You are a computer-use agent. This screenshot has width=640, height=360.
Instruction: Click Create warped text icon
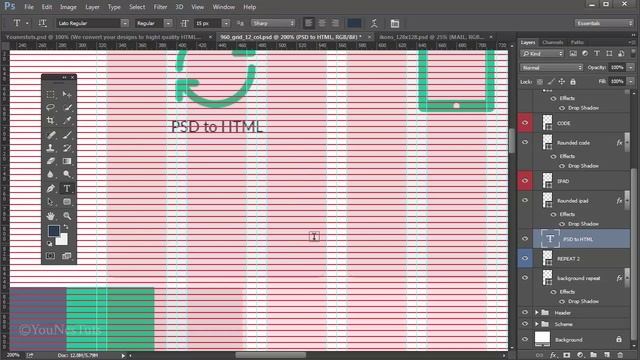[x=374, y=23]
